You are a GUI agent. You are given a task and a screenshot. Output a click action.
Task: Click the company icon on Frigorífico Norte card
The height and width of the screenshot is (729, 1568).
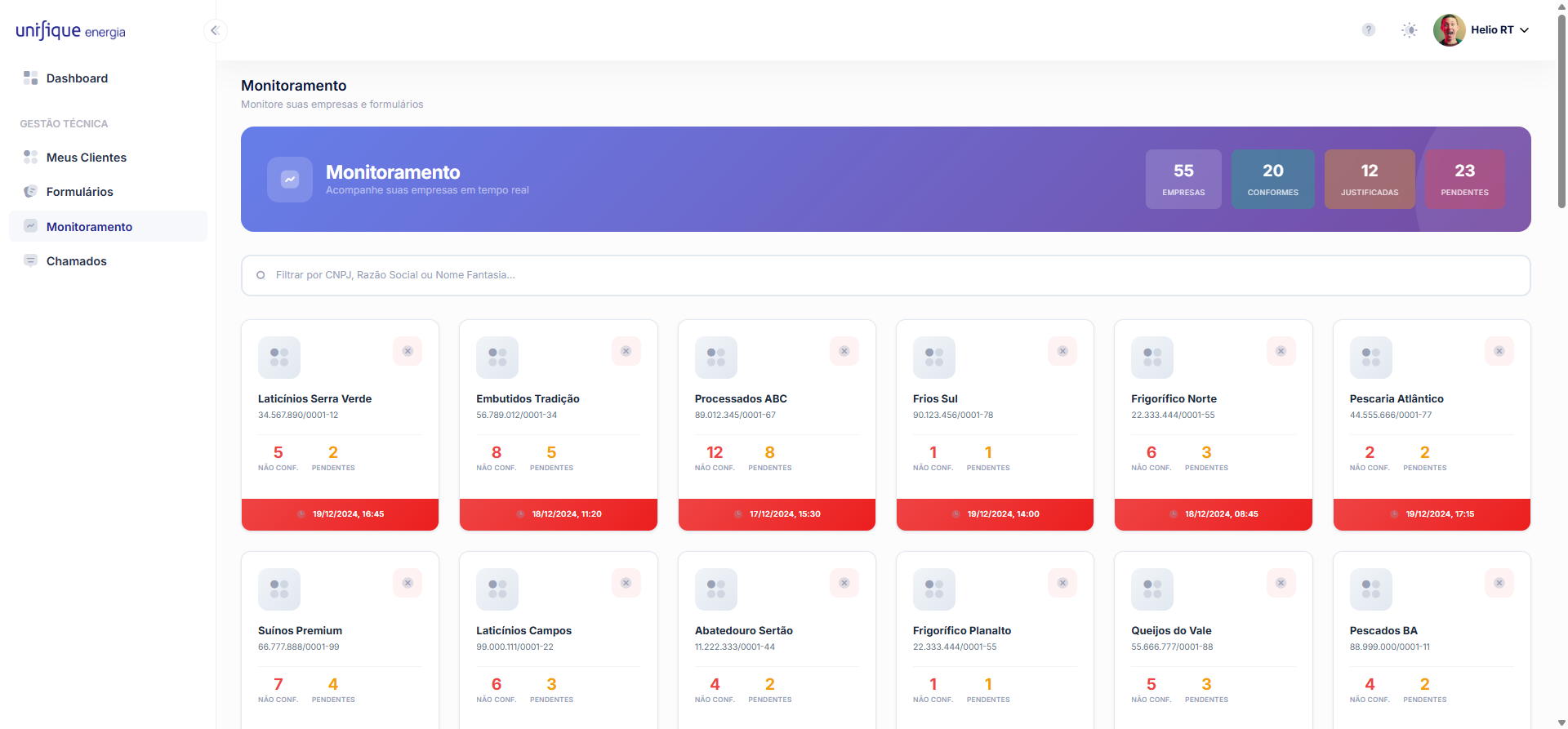click(x=1151, y=358)
